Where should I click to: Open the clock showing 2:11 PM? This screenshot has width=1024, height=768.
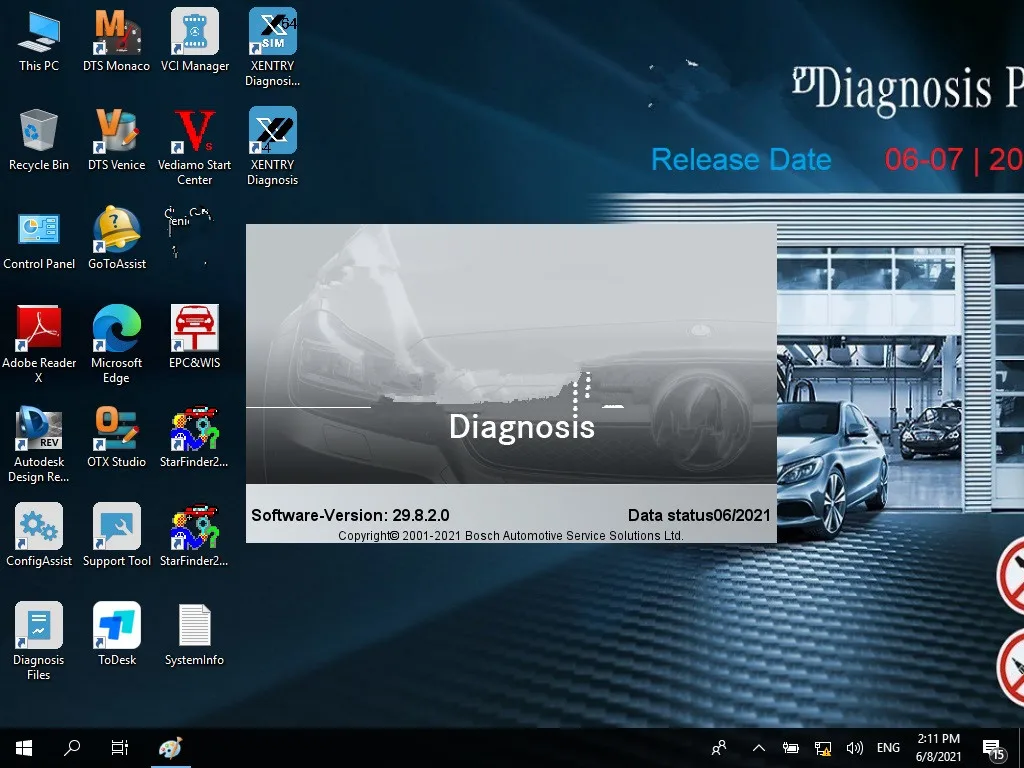click(x=938, y=748)
